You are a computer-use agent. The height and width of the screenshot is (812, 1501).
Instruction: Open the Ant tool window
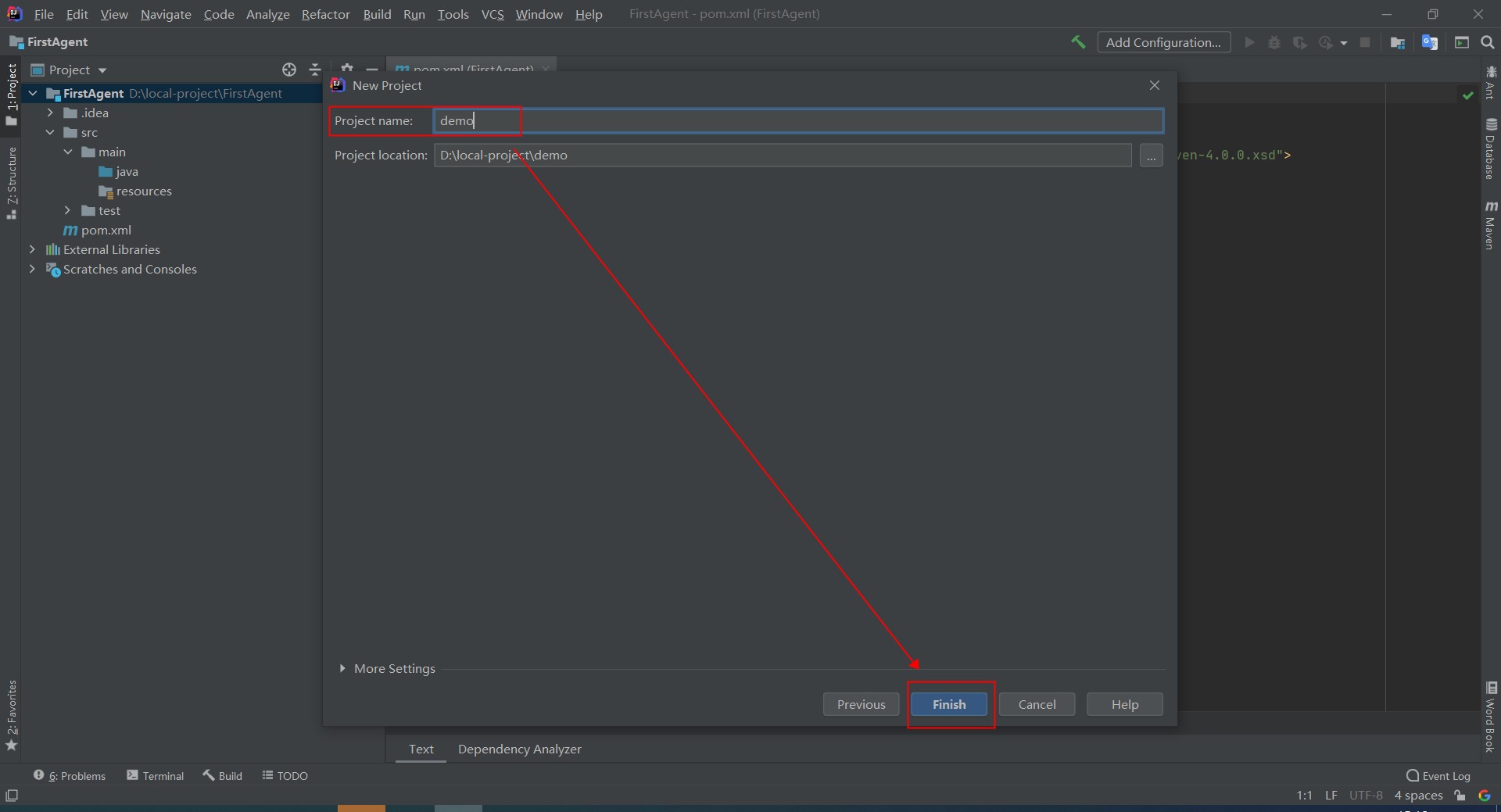1491,83
